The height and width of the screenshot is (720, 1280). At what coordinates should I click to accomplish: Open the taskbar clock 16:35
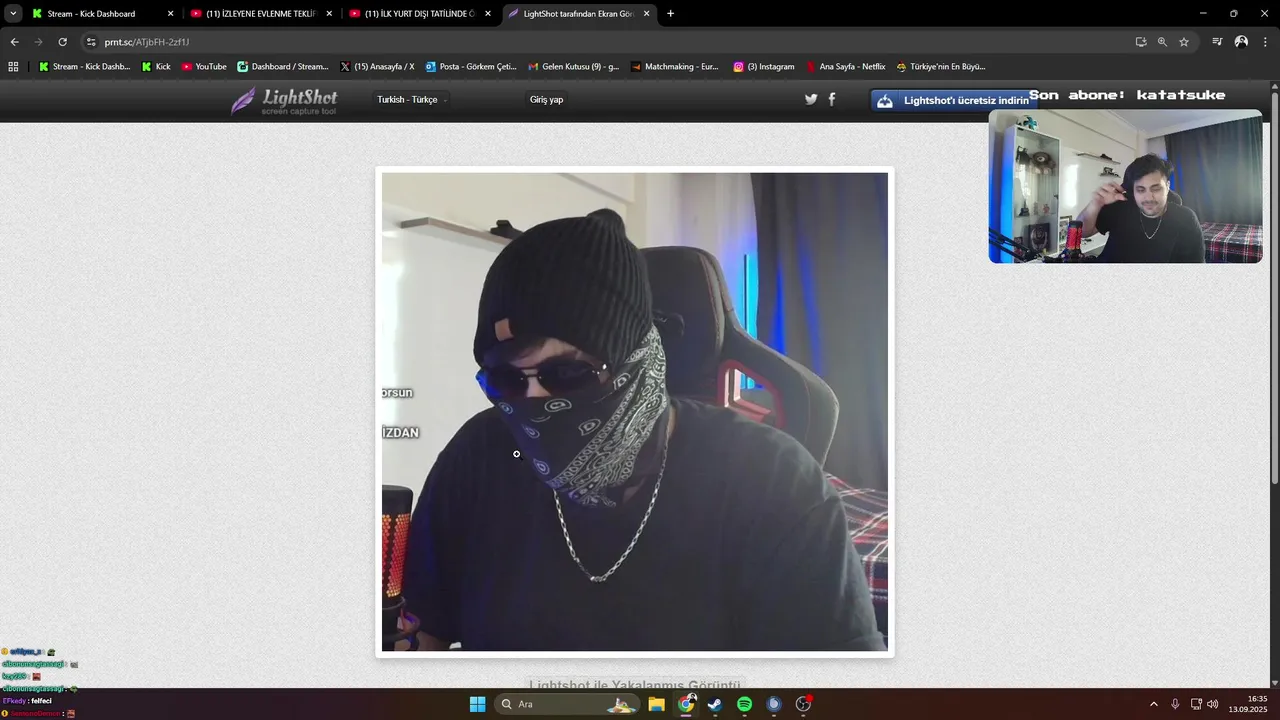[1248, 704]
